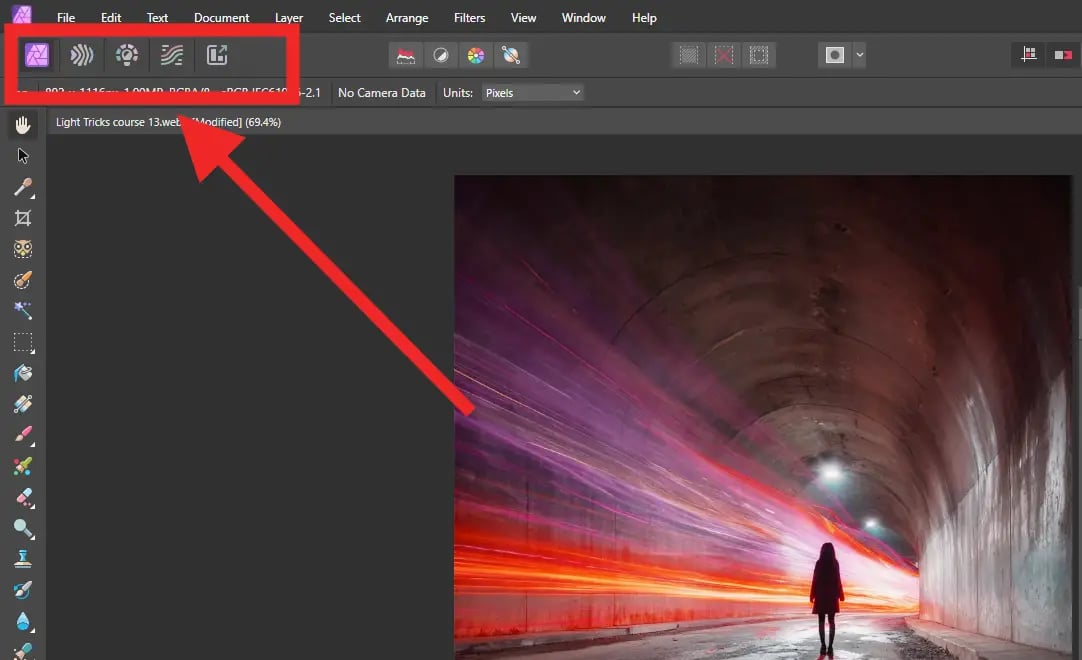Screen dimensions: 1082x660
Task: Switch to the Photo Persona
Action: tap(37, 55)
